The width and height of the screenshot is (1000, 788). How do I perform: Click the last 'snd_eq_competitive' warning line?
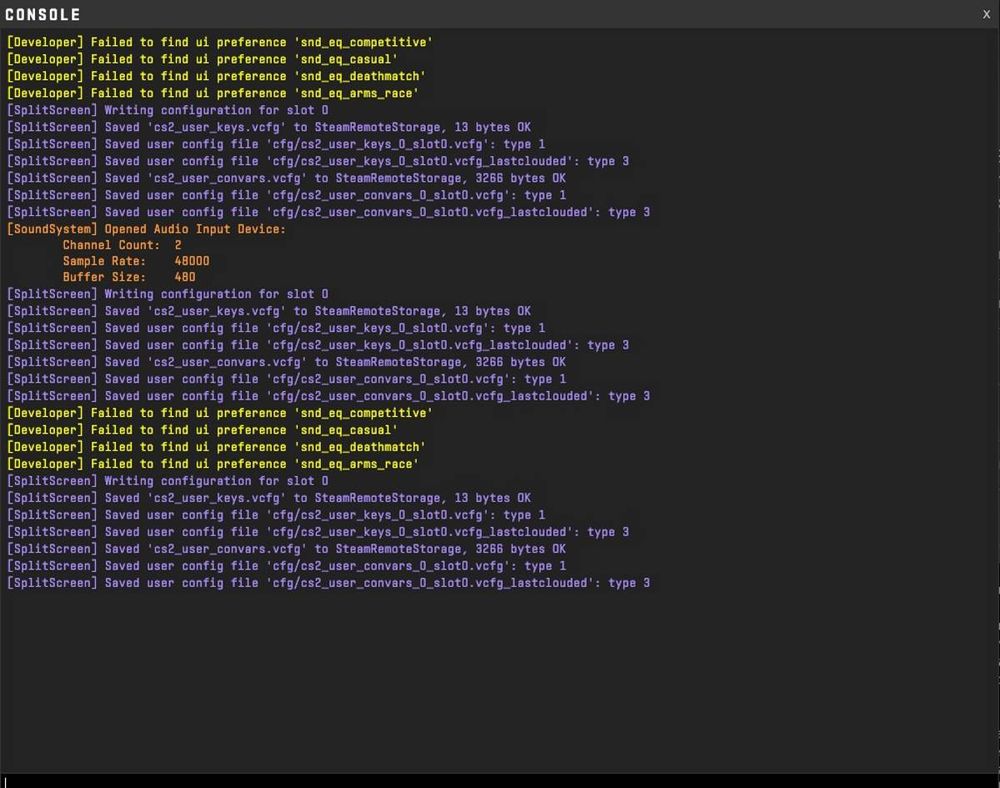(x=219, y=413)
